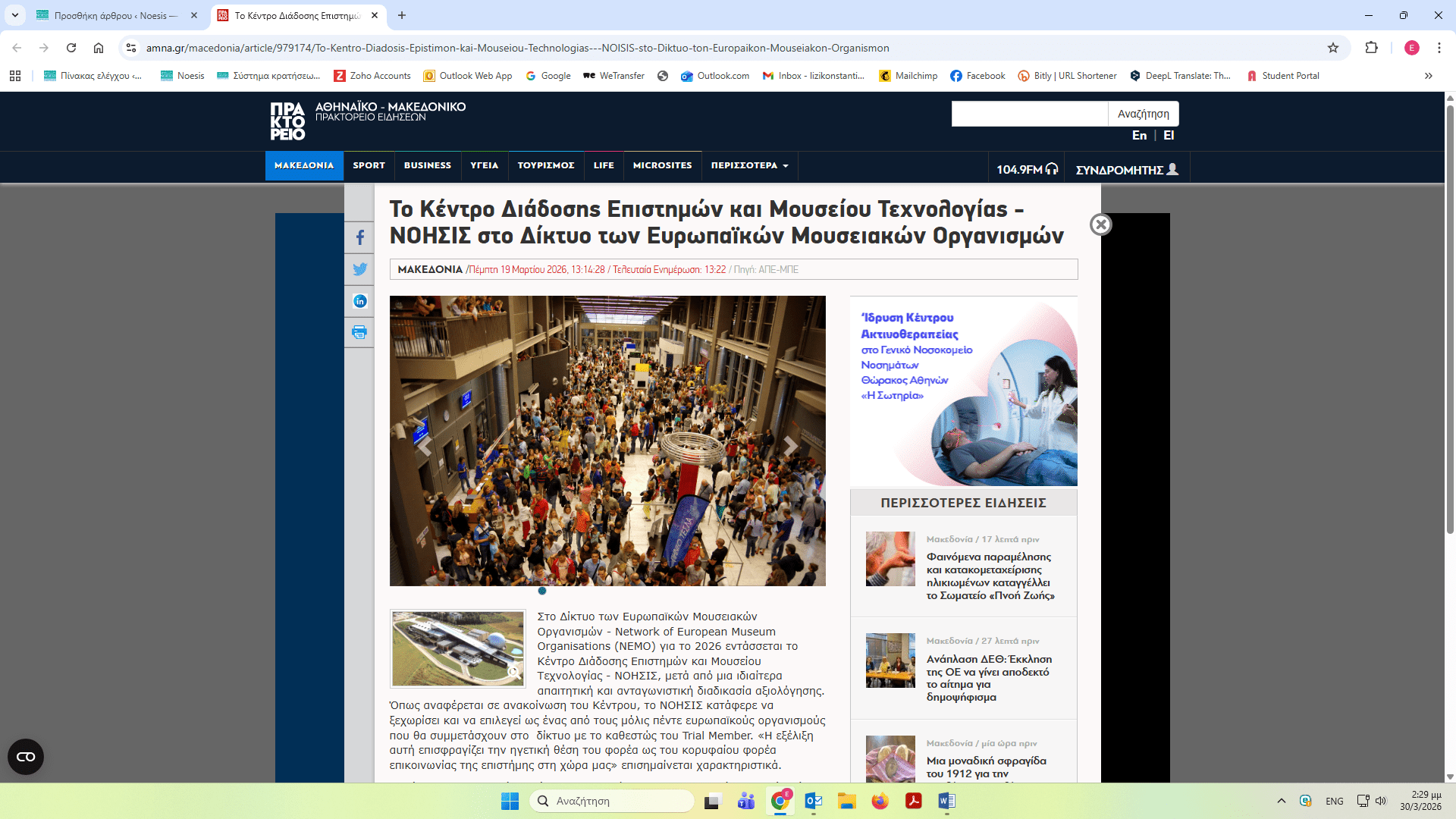The height and width of the screenshot is (819, 1456).
Task: Click the carousel indicator dot below photo
Action: pyautogui.click(x=542, y=591)
